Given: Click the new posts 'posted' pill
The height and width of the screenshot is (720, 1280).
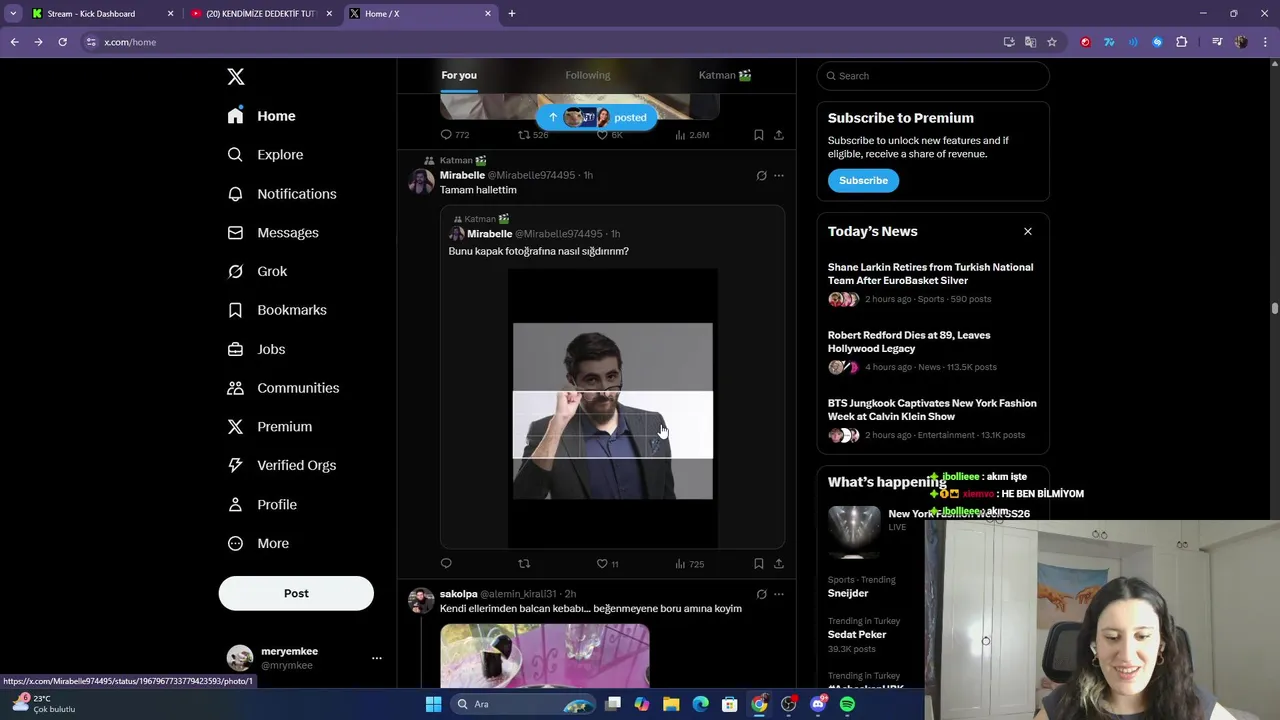Looking at the screenshot, I should click(x=597, y=117).
